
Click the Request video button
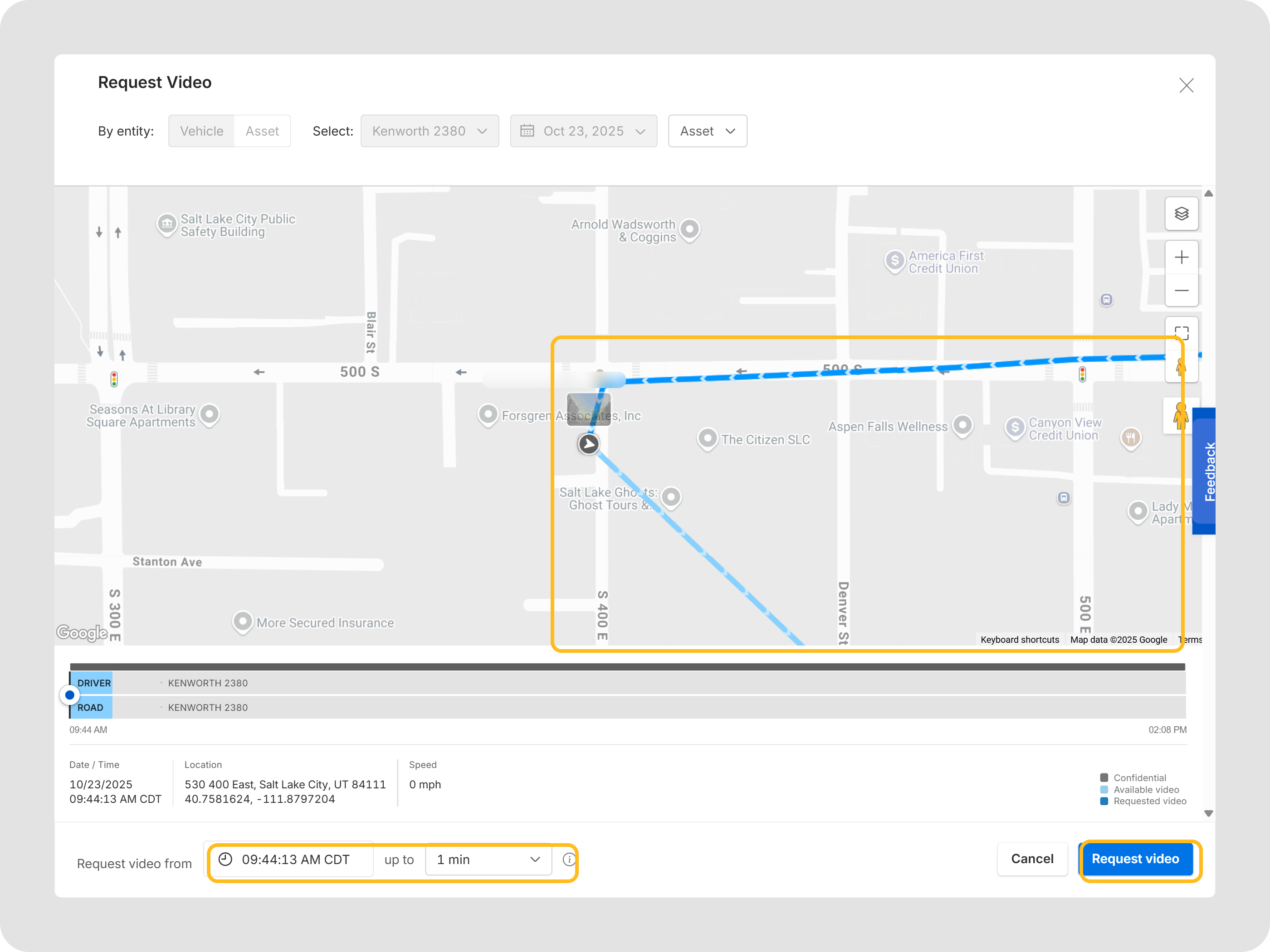click(1135, 859)
